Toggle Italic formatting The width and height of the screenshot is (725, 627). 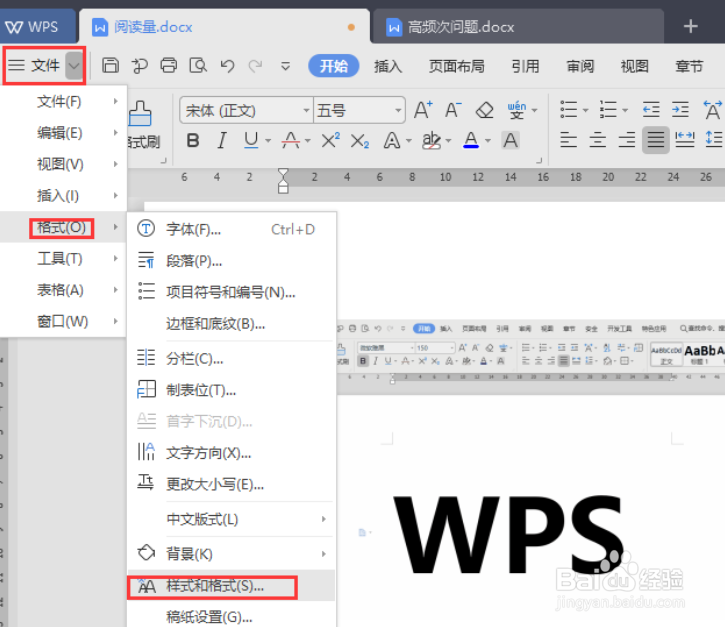tap(222, 140)
